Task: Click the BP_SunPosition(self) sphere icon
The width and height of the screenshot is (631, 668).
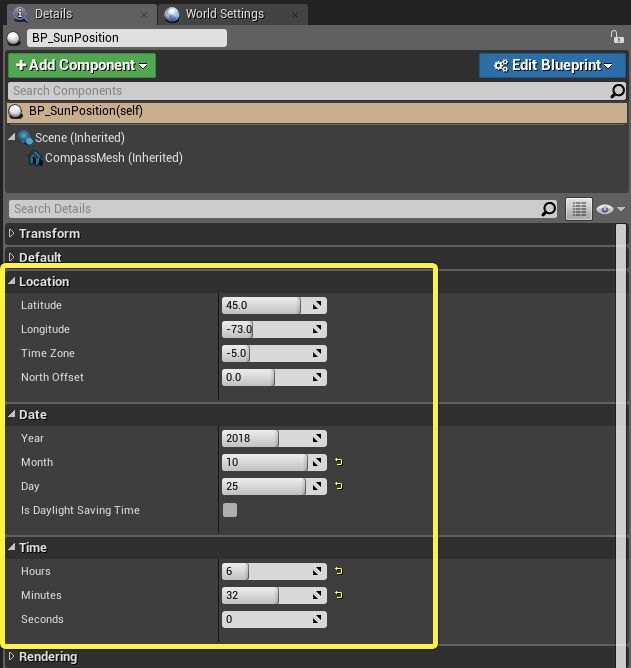Action: pos(16,111)
